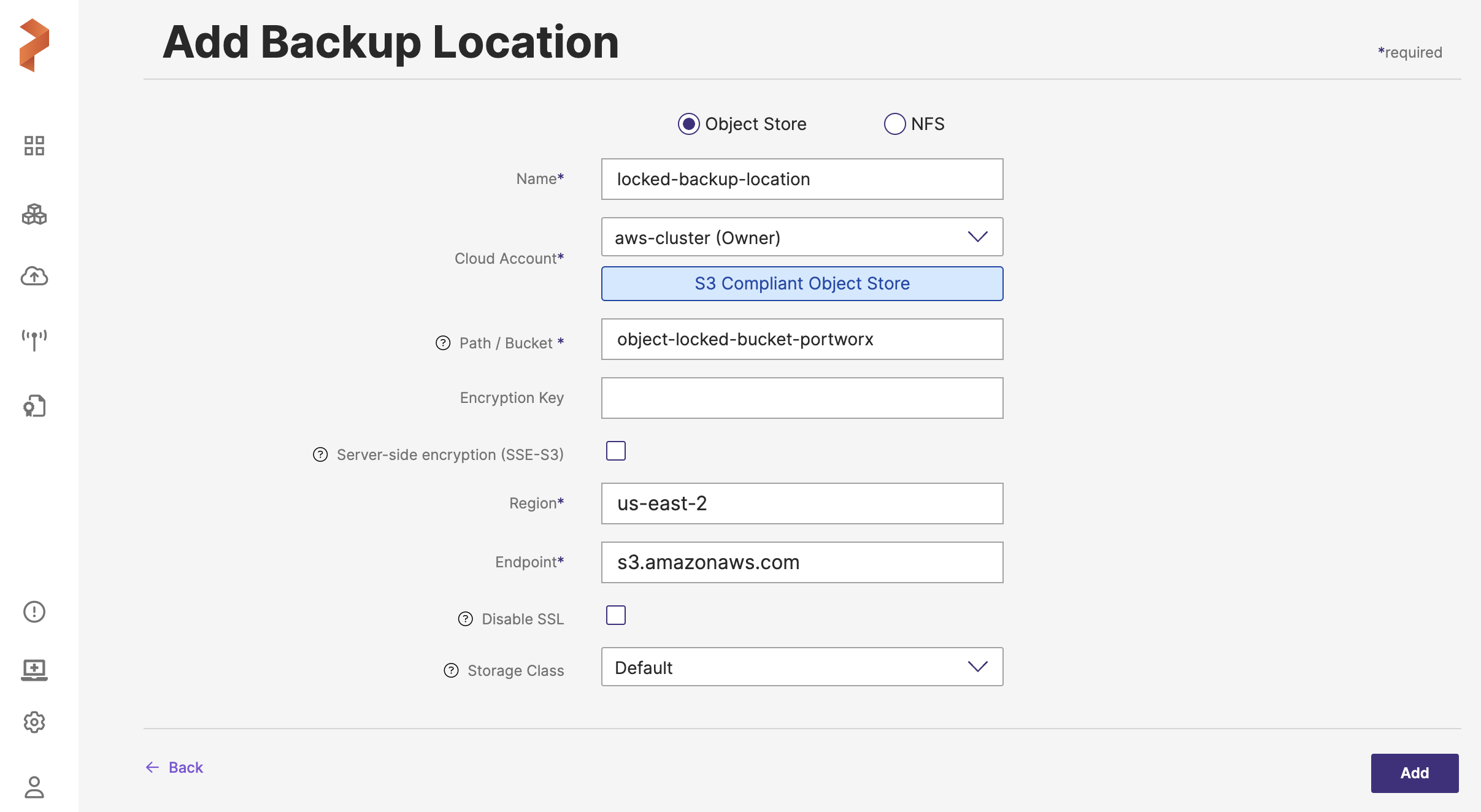Open the Storage Class dropdown
The image size is (1481, 812).
tap(802, 667)
